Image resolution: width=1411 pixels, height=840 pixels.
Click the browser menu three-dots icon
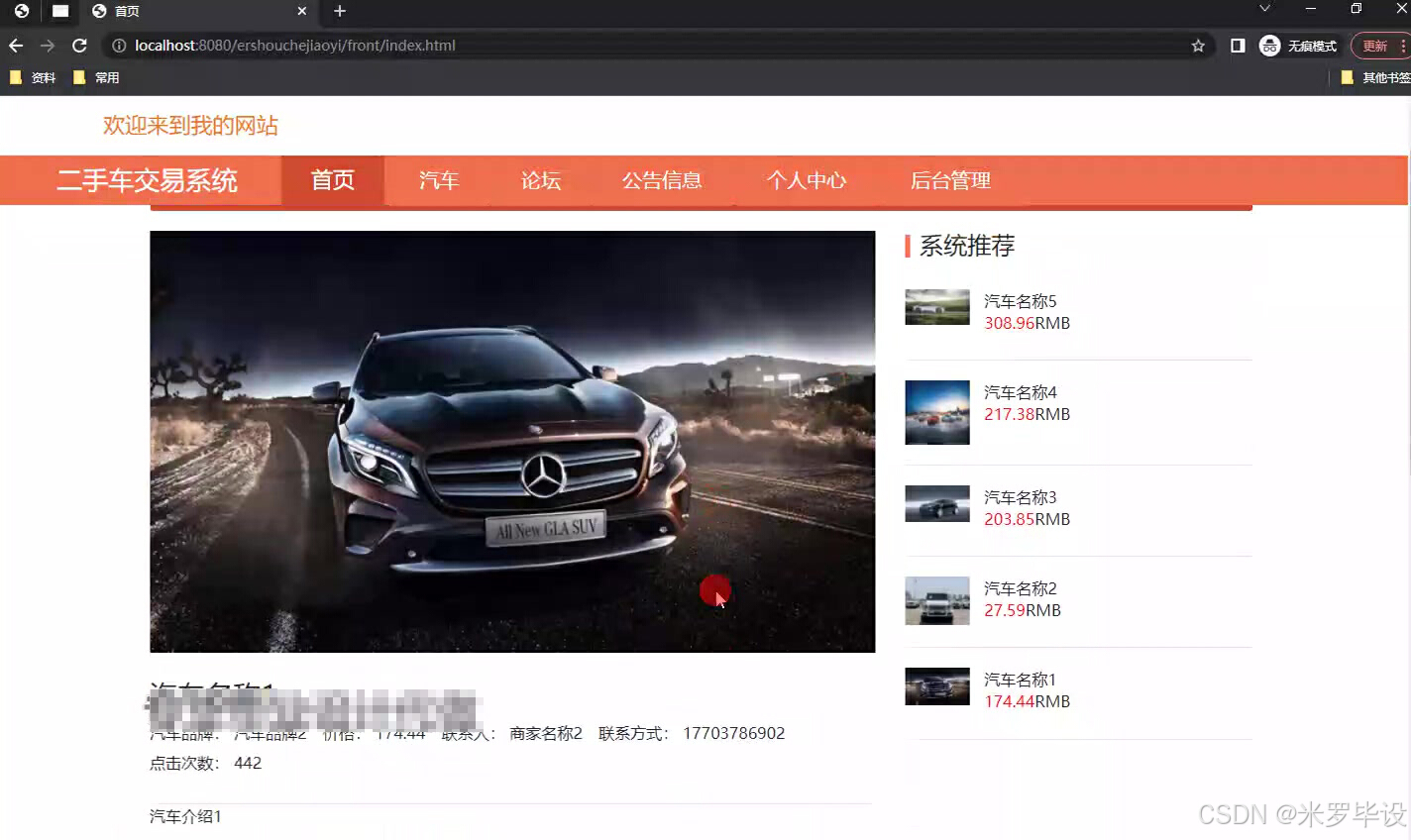(1403, 46)
